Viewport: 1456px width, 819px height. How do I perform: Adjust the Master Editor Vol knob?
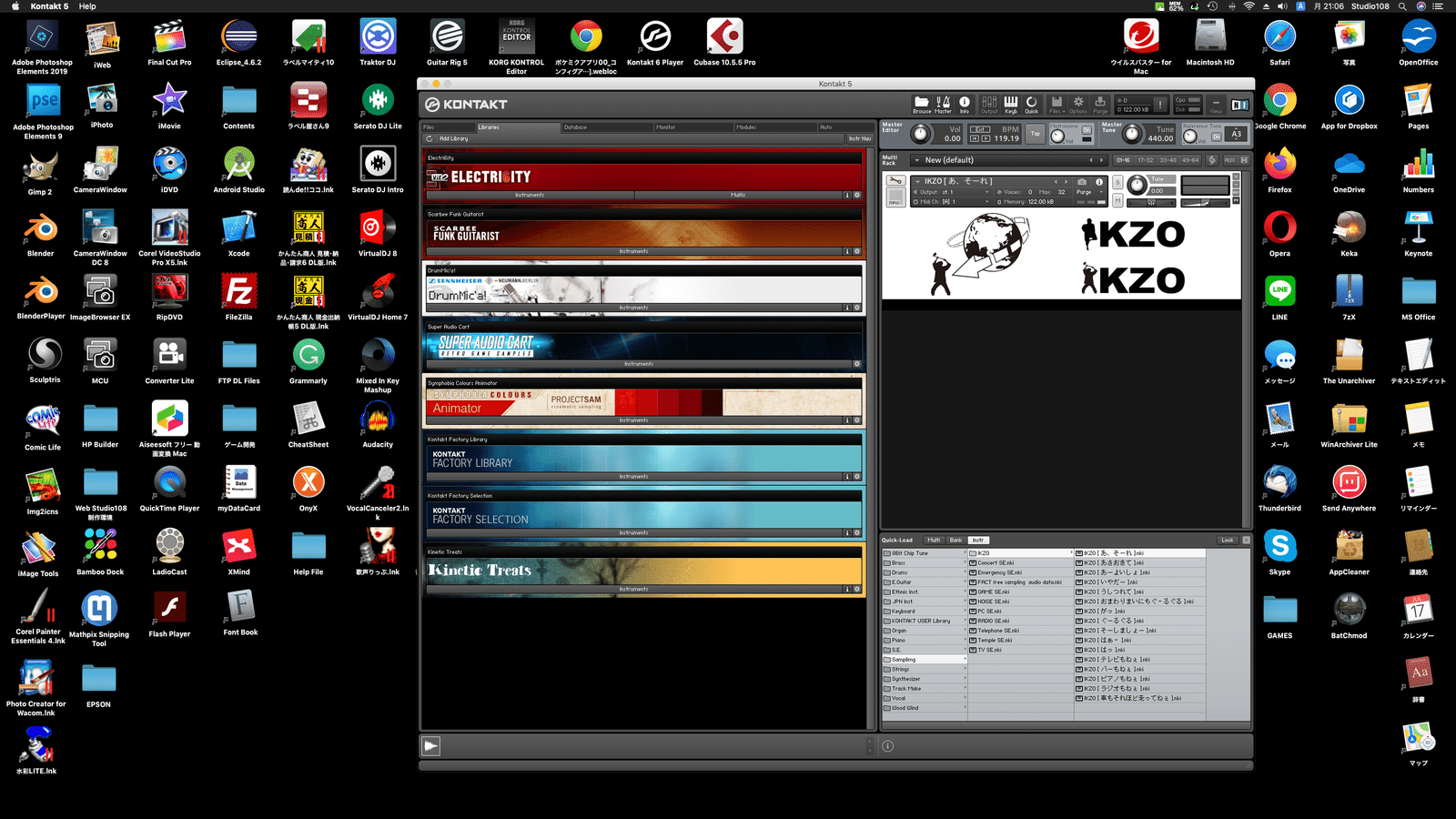click(x=920, y=134)
